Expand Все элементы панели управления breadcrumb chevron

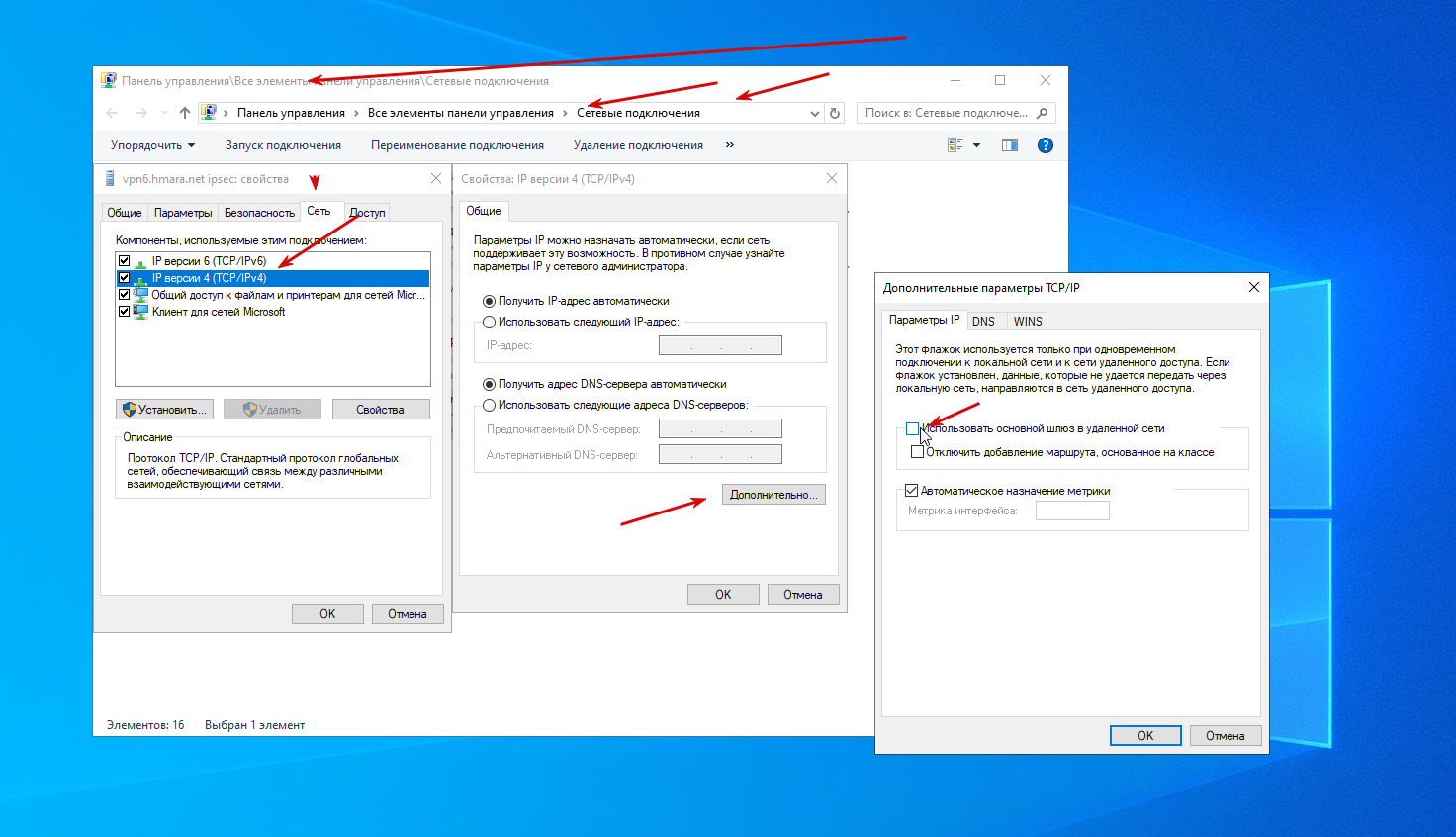[x=565, y=113]
